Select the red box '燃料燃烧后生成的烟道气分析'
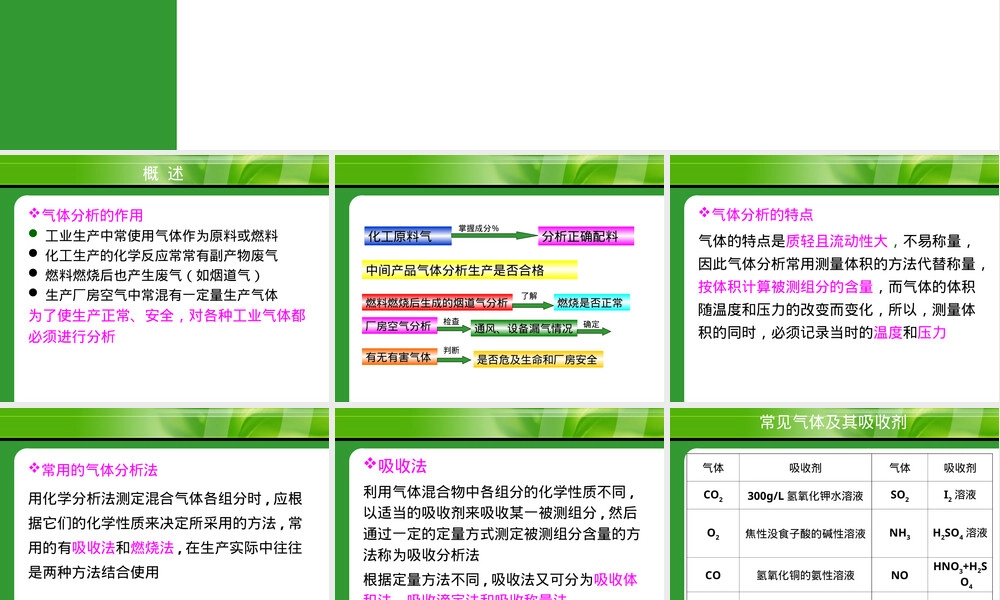Image resolution: width=1000 pixels, height=600 pixels. (x=437, y=303)
